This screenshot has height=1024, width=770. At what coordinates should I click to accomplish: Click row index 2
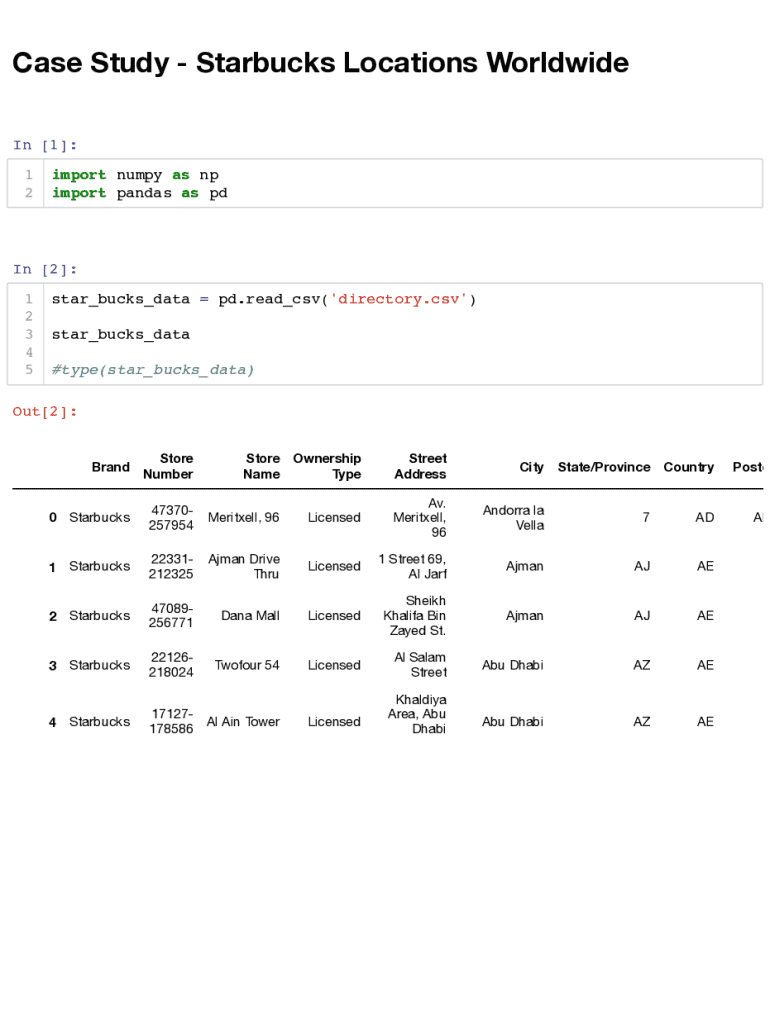click(53, 616)
